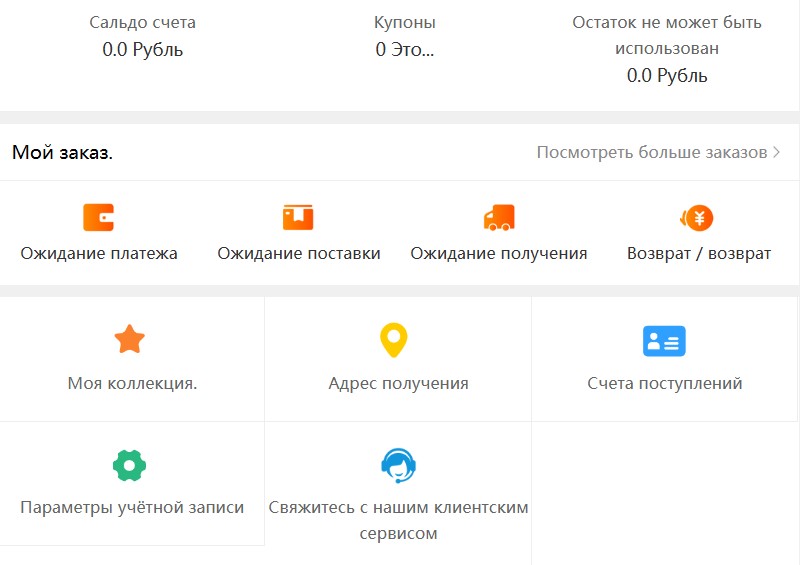Image resolution: width=800 pixels, height=565 pixels.
Task: Select the Ожидание платежа label
Action: coord(99,254)
